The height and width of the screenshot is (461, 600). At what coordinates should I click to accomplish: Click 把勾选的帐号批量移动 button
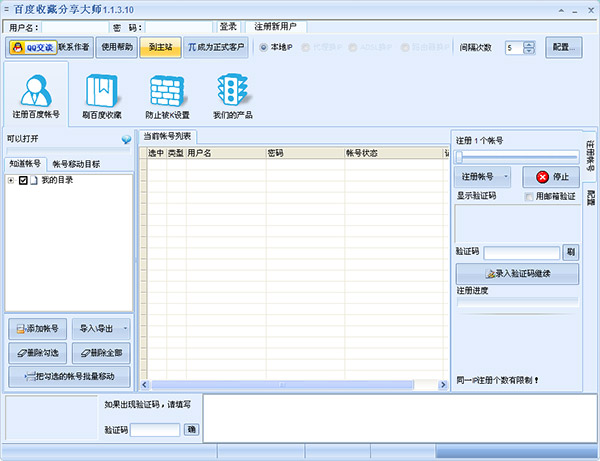pos(69,377)
